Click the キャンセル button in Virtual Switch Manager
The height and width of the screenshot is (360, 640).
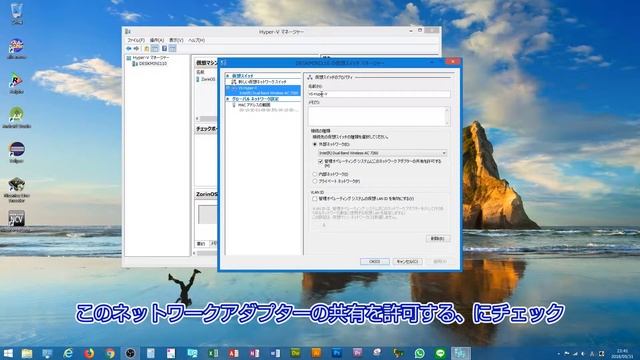pyautogui.click(x=407, y=261)
